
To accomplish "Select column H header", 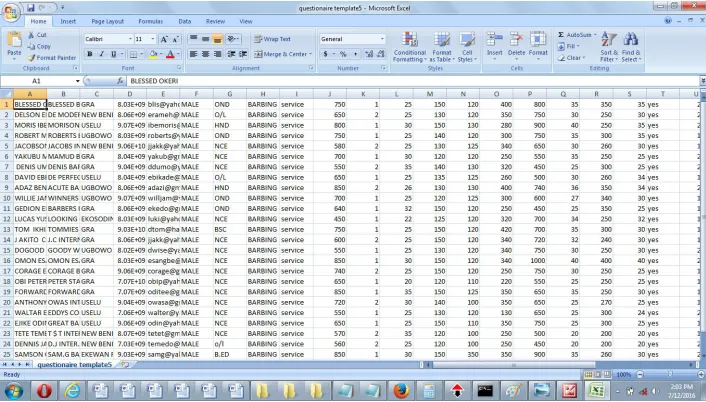I will pos(262,94).
